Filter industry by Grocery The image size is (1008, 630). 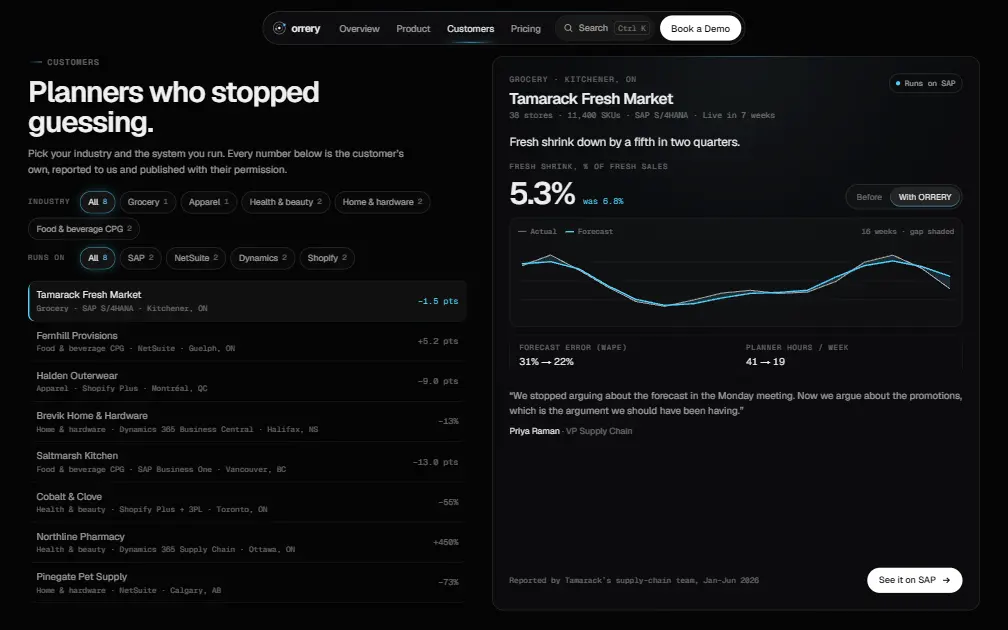tap(148, 202)
